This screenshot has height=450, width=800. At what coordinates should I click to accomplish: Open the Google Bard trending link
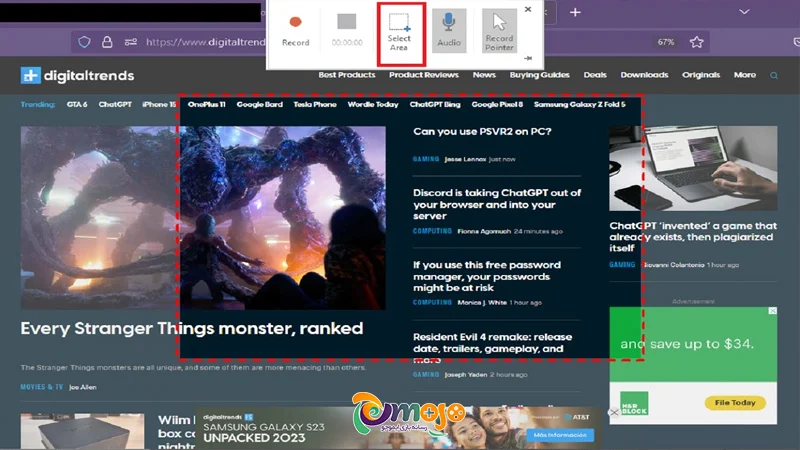[259, 105]
